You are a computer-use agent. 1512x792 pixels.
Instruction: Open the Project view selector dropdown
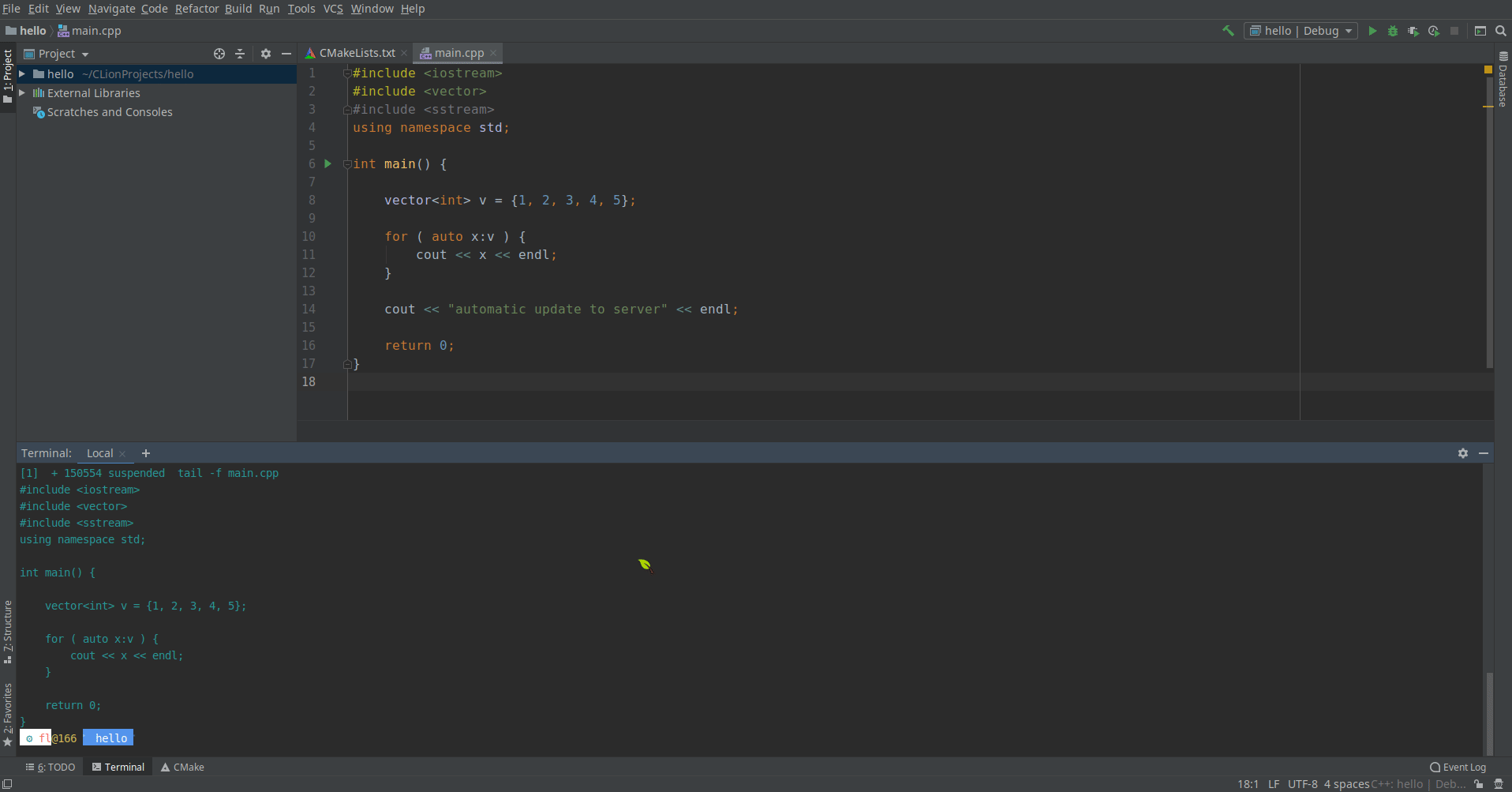[57, 54]
